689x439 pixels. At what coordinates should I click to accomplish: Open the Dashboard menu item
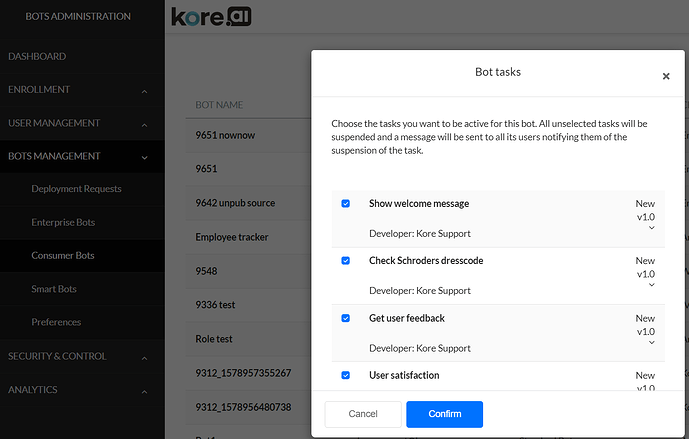tap(37, 56)
